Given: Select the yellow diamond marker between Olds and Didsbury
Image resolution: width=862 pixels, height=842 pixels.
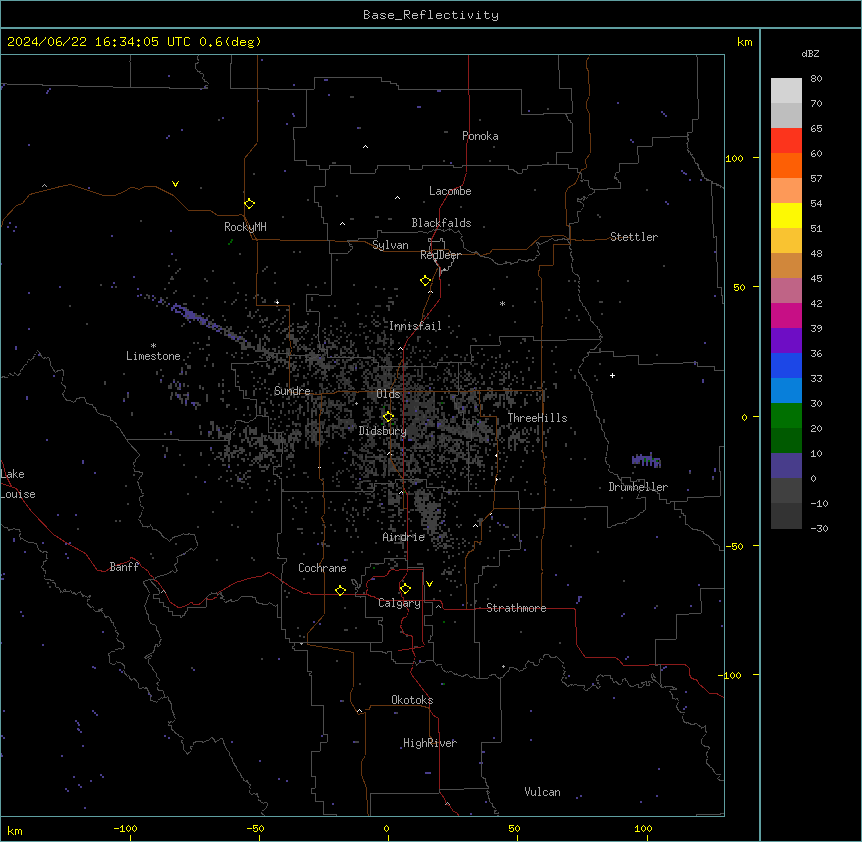Looking at the screenshot, I should (x=388, y=417).
